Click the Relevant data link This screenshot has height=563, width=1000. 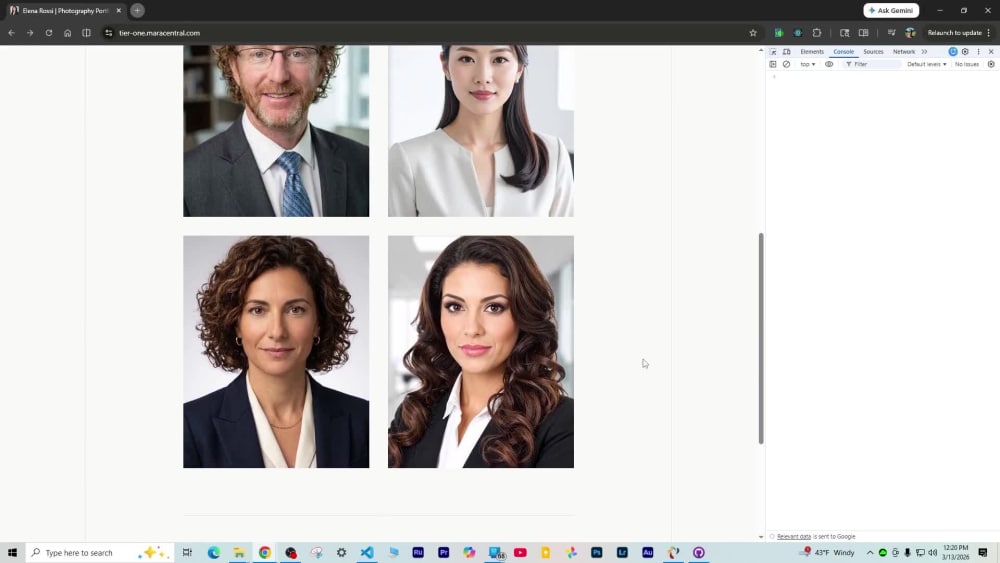pyautogui.click(x=794, y=537)
